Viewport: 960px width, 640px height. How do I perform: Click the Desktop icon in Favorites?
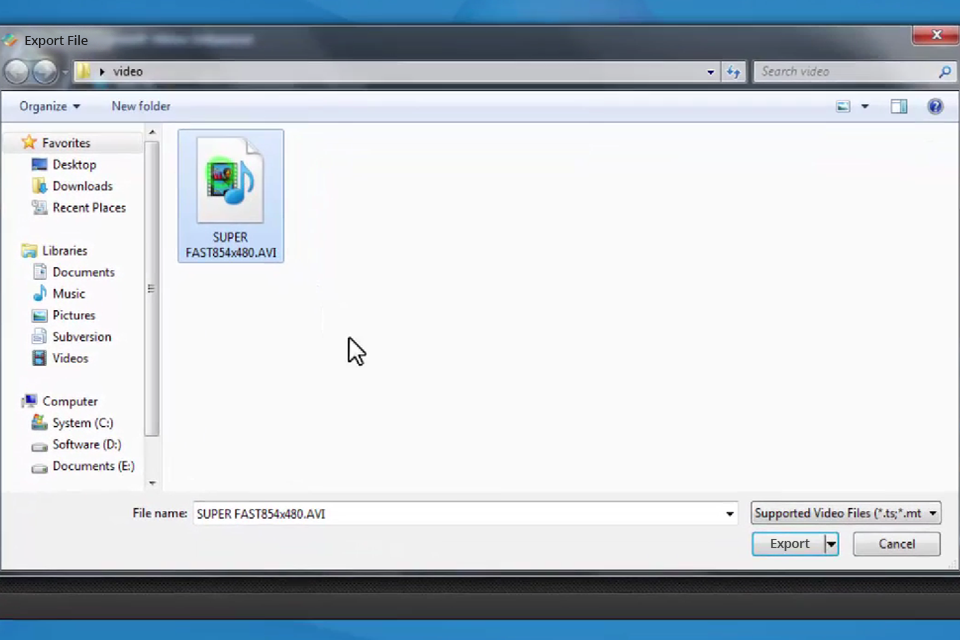point(39,164)
